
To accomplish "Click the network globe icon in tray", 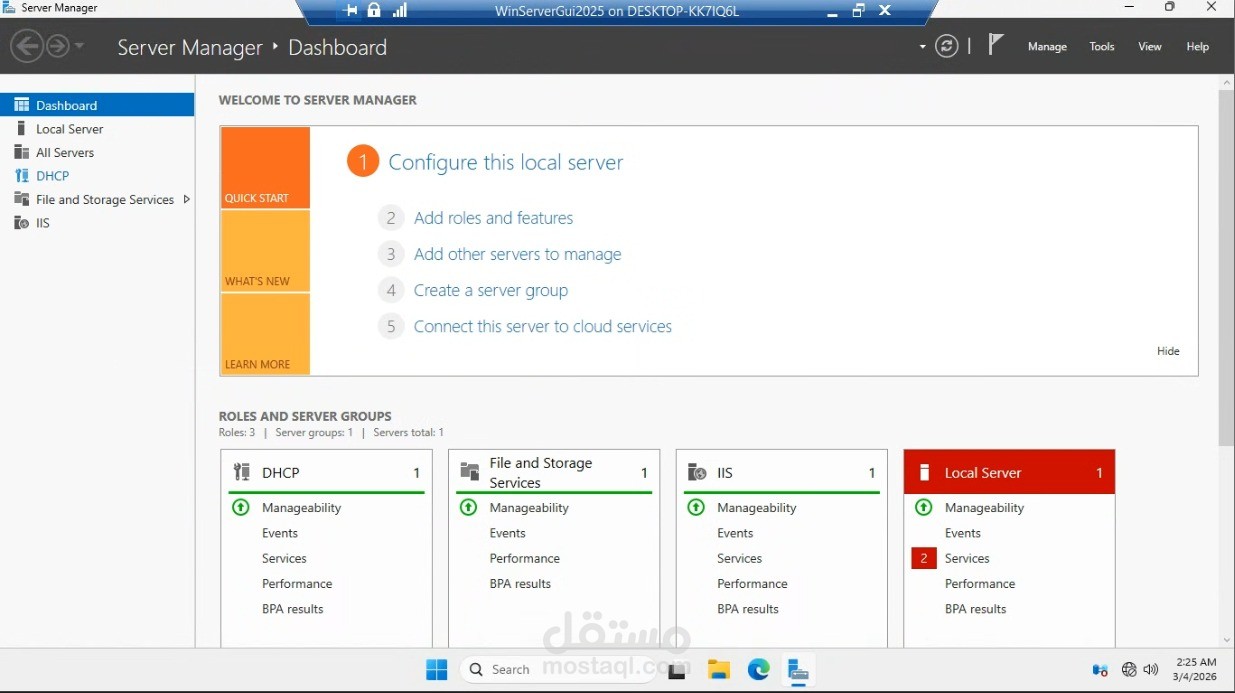I will coord(1129,670).
